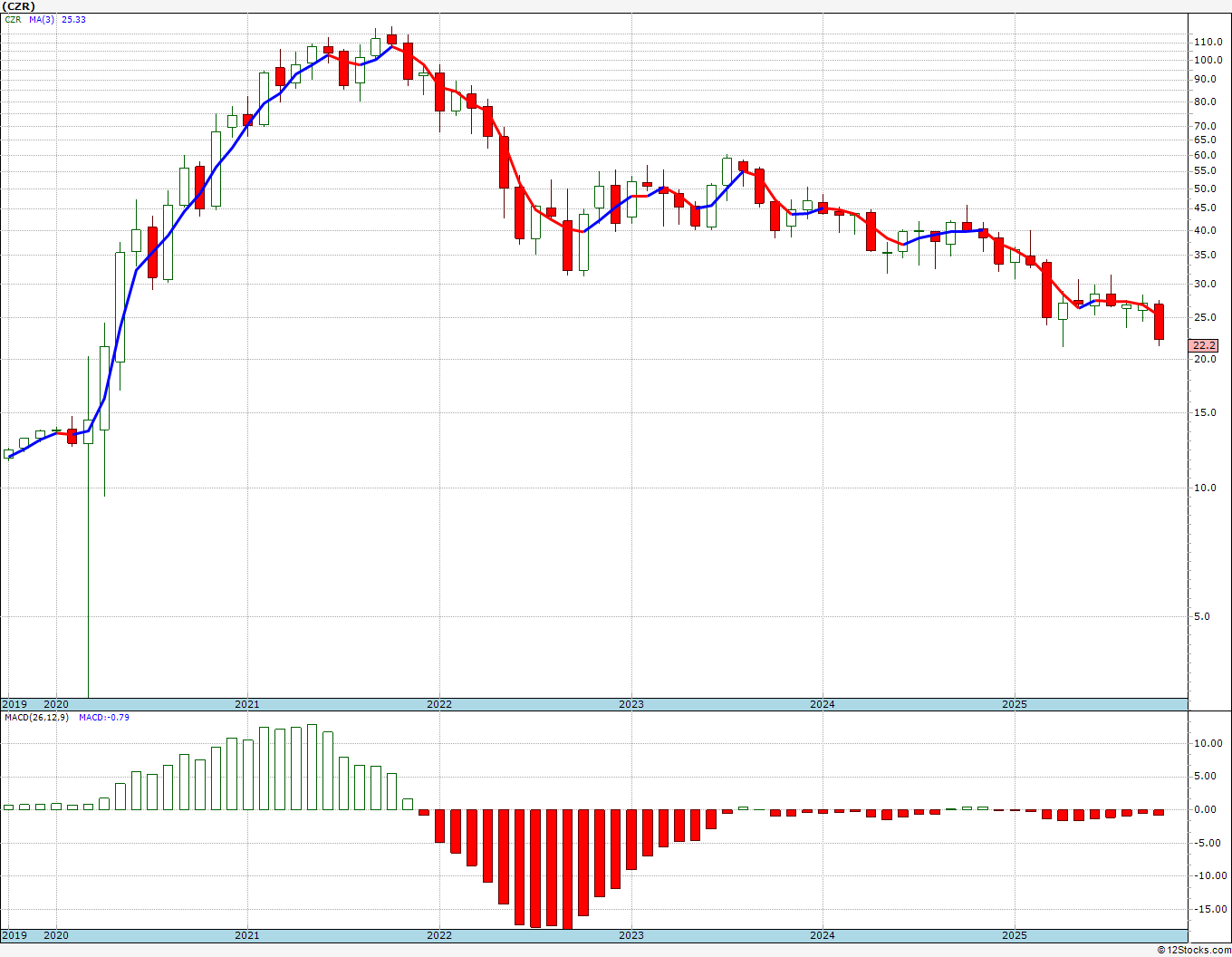Screen dimensions: 1232x957
Task: Select the CZR legend label
Action: click(x=13, y=19)
